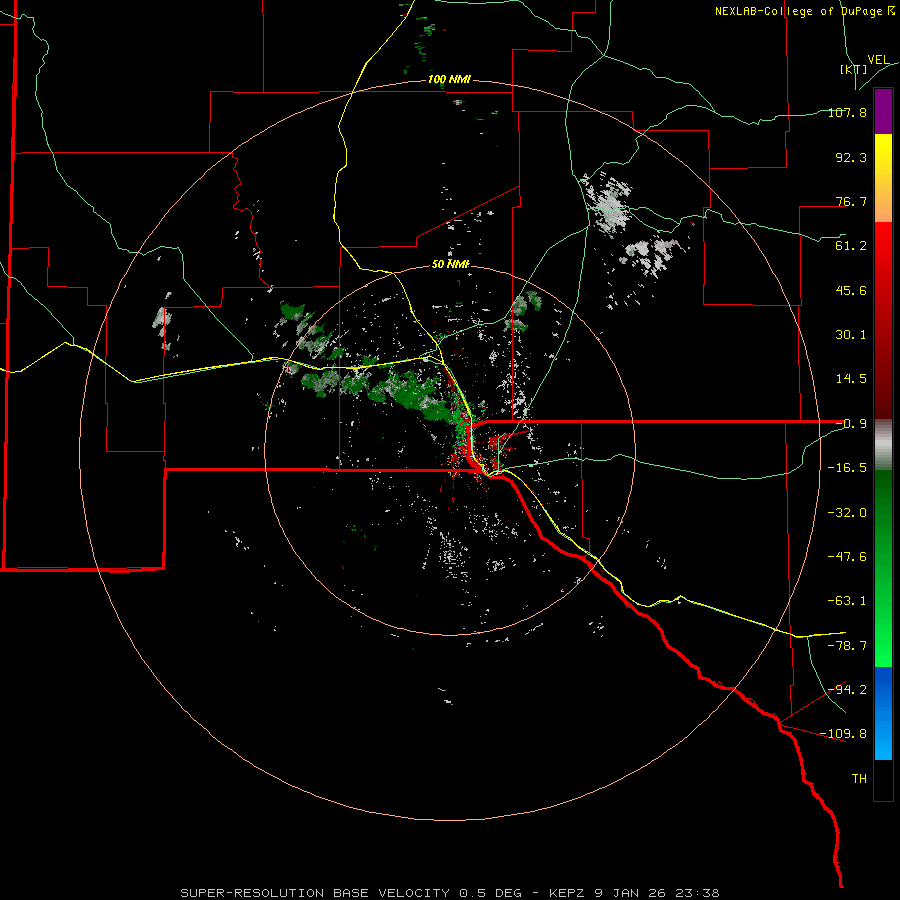This screenshot has width=900, height=900.
Task: Click the 107.8 velocity scale value
Action: (847, 112)
